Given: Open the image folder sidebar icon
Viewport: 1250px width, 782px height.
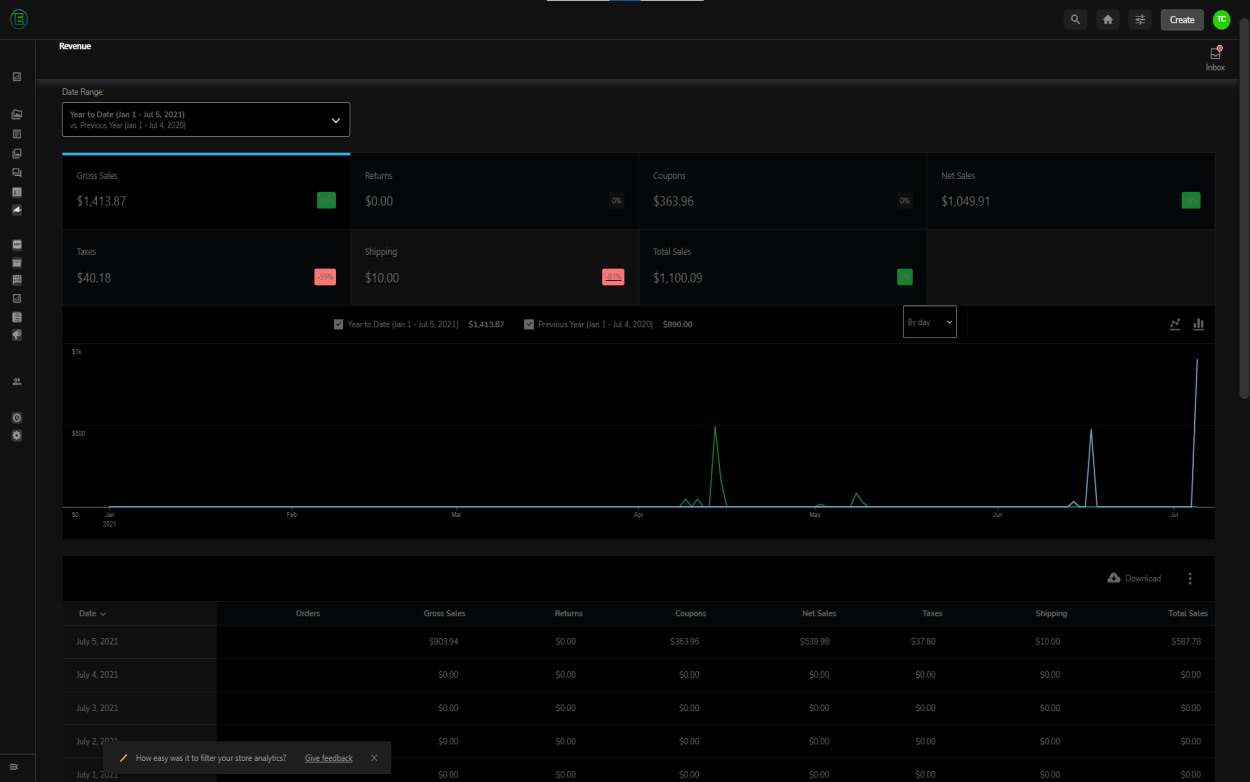Looking at the screenshot, I should (x=17, y=115).
